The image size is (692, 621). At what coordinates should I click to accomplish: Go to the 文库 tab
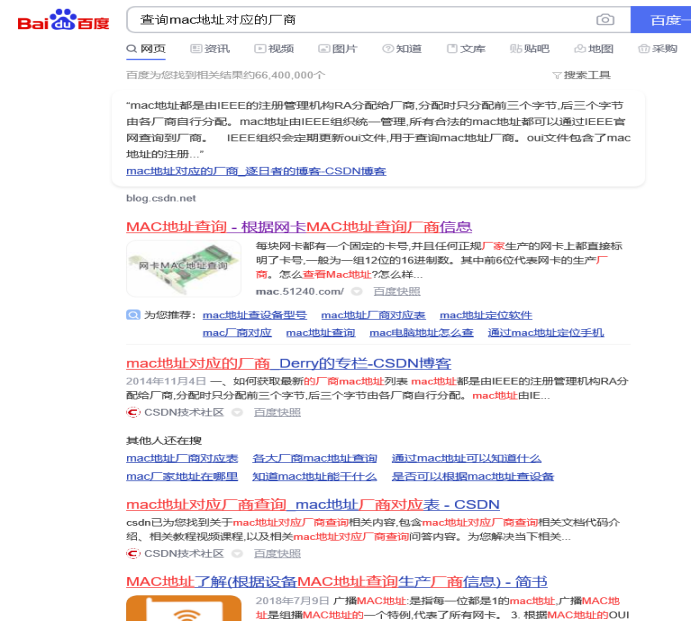click(x=466, y=49)
